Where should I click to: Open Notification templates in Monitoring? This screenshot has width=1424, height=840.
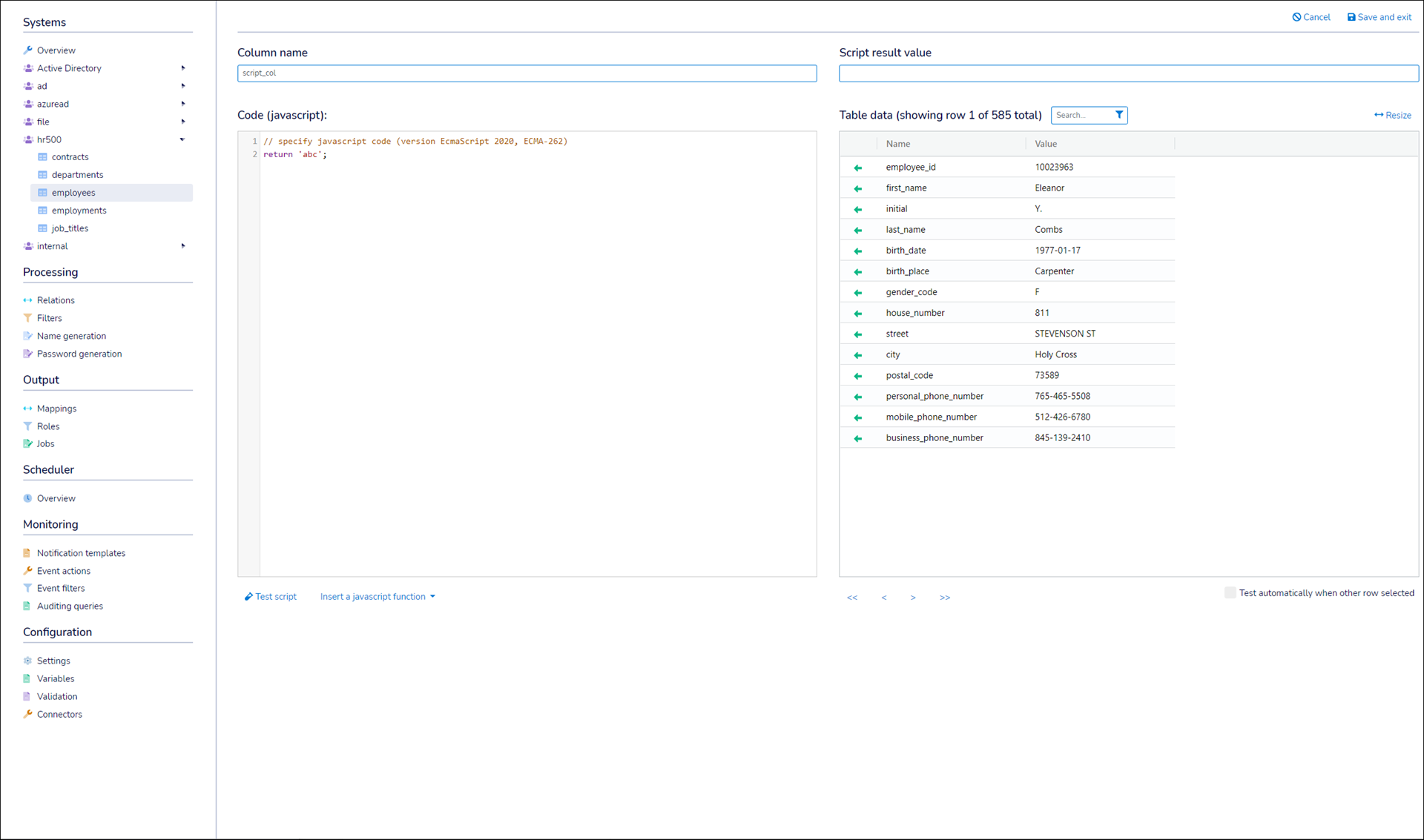81,553
